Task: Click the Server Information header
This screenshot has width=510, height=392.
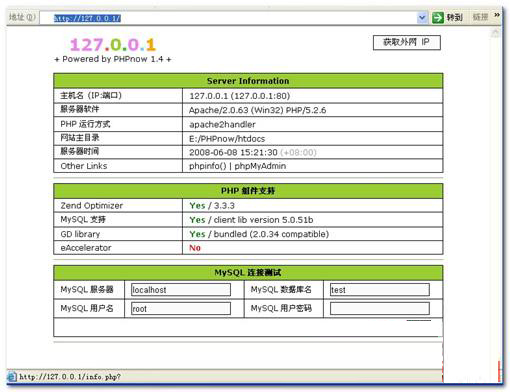Action: pos(248,81)
